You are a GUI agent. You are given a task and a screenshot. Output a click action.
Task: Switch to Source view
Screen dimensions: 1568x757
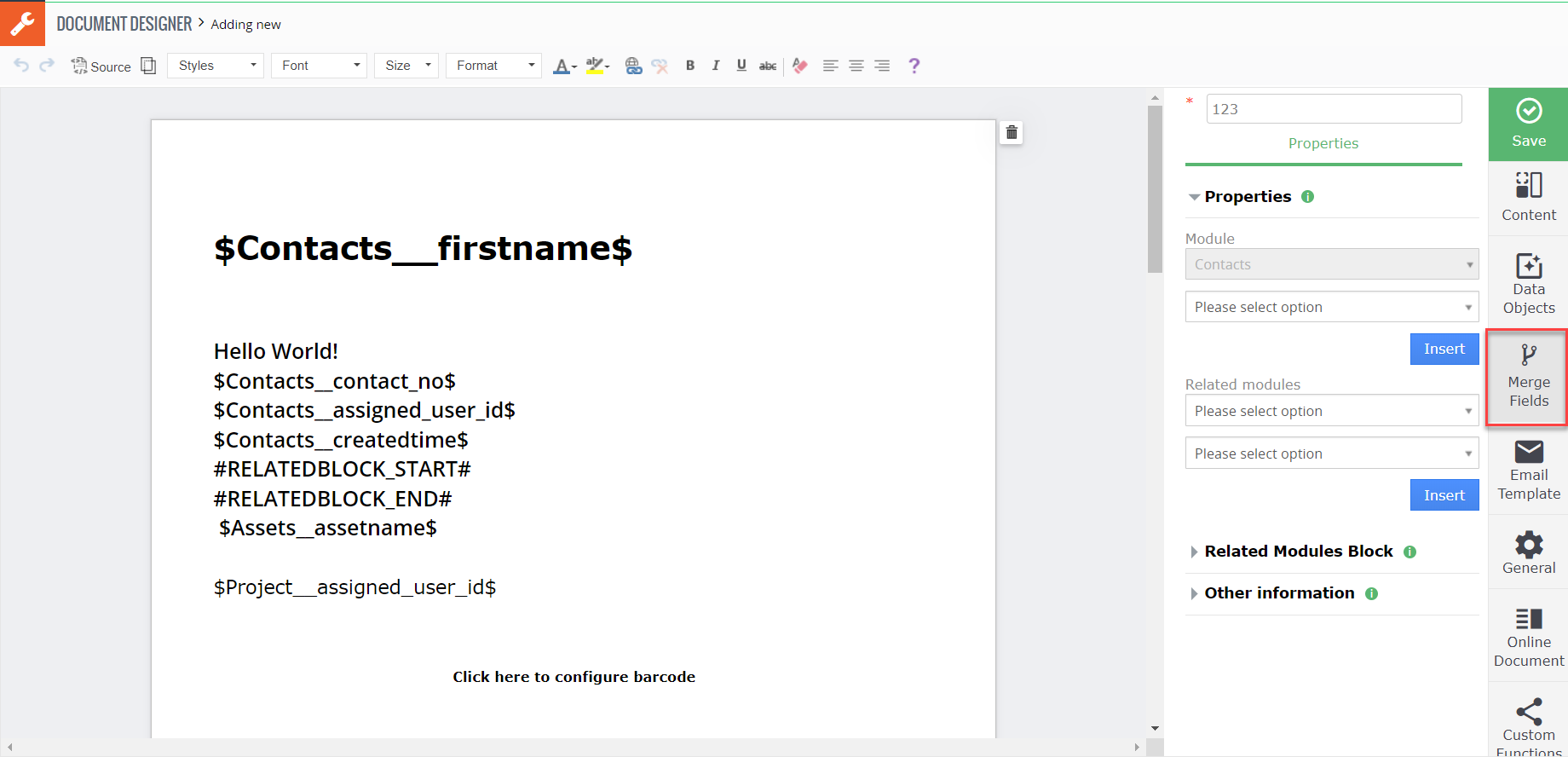click(101, 66)
